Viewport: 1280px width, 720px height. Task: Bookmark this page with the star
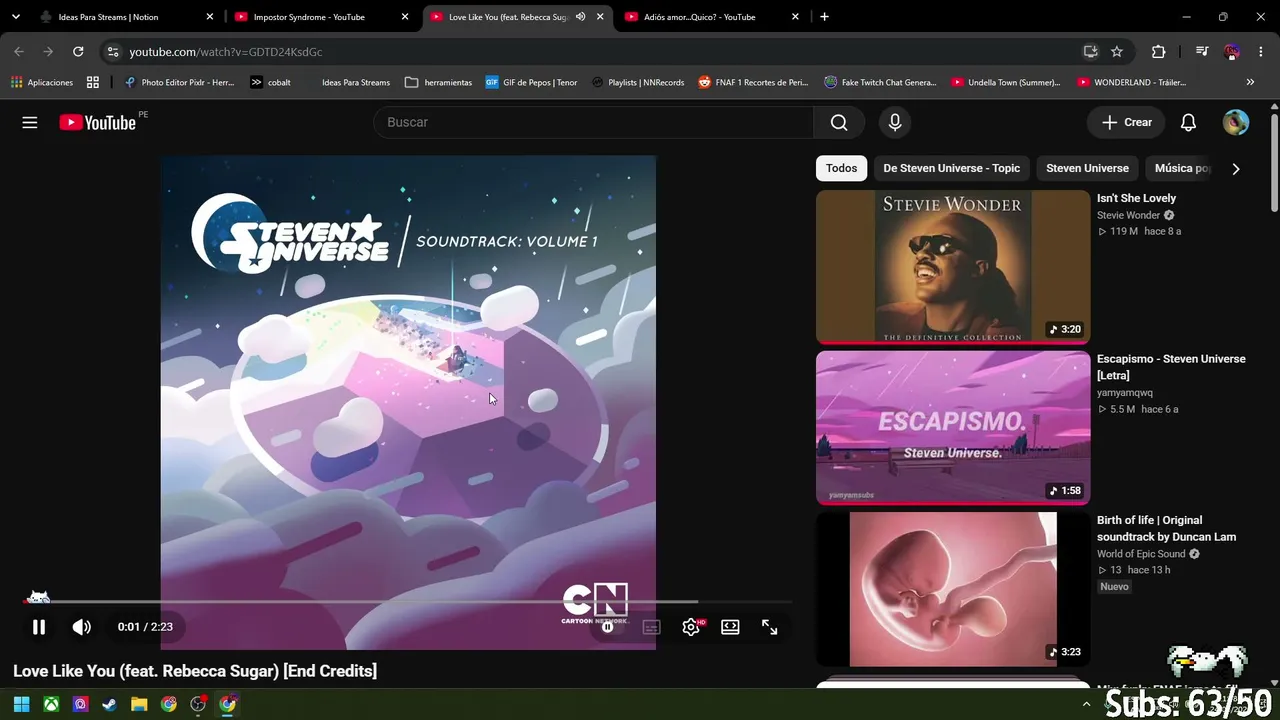coord(1117,52)
